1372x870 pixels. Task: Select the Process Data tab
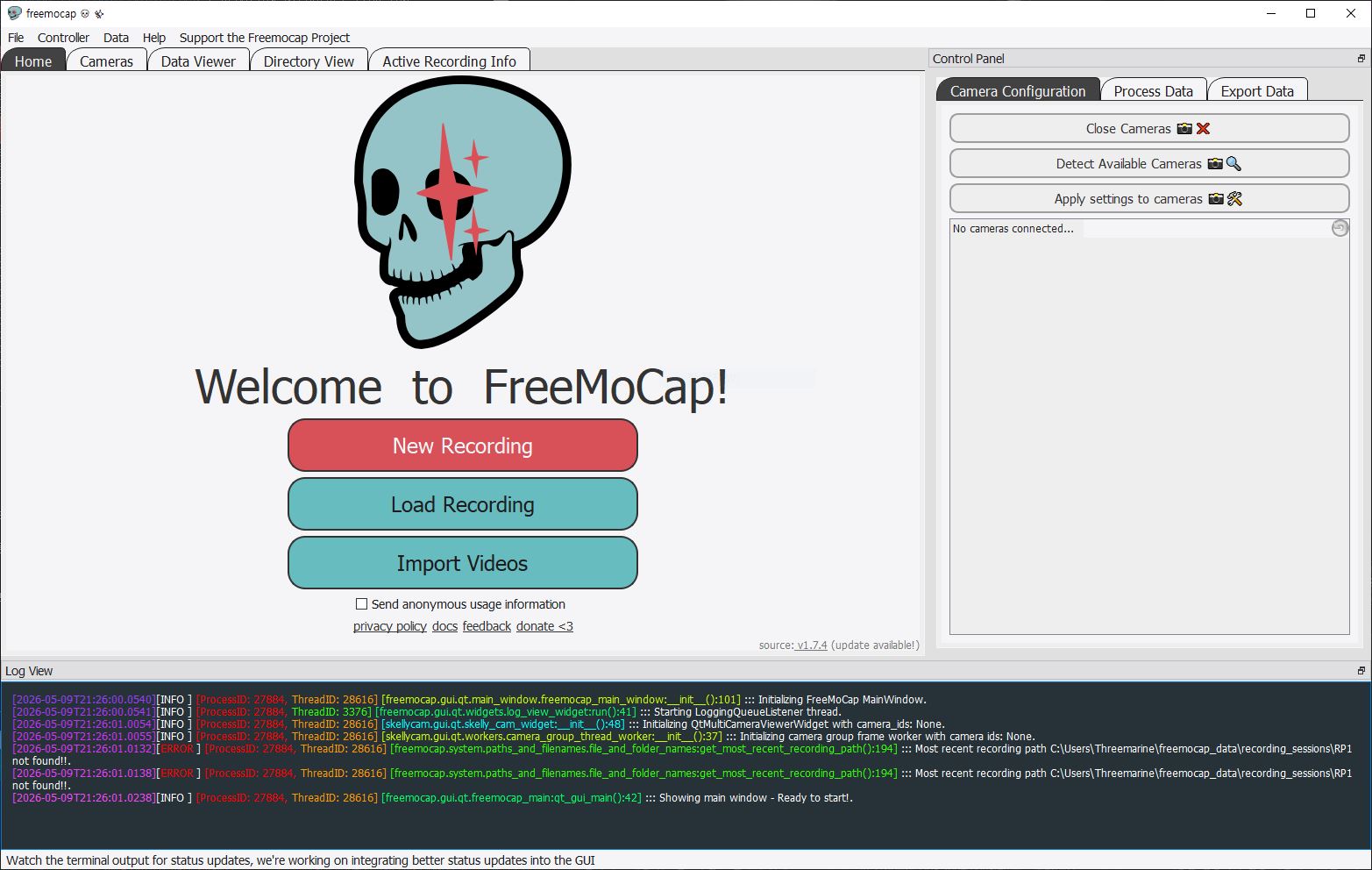1153,90
